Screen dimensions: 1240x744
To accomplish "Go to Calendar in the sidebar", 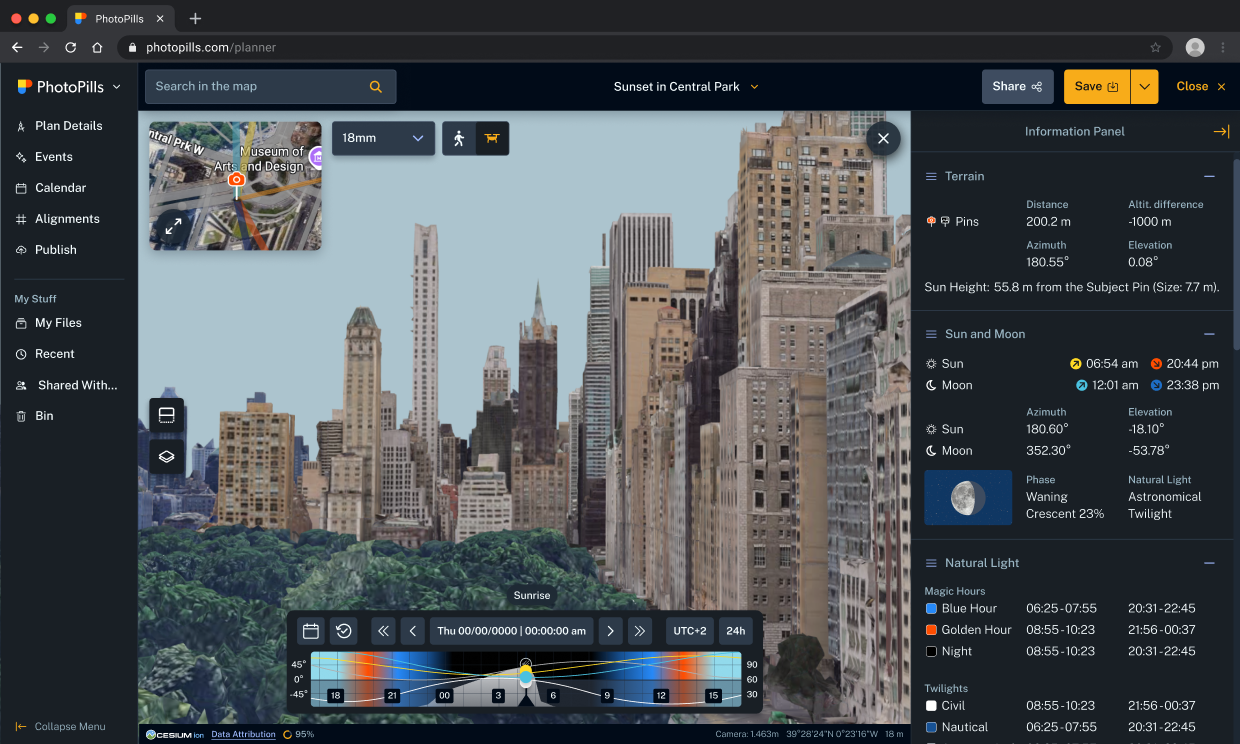I will pyautogui.click(x=51, y=188).
